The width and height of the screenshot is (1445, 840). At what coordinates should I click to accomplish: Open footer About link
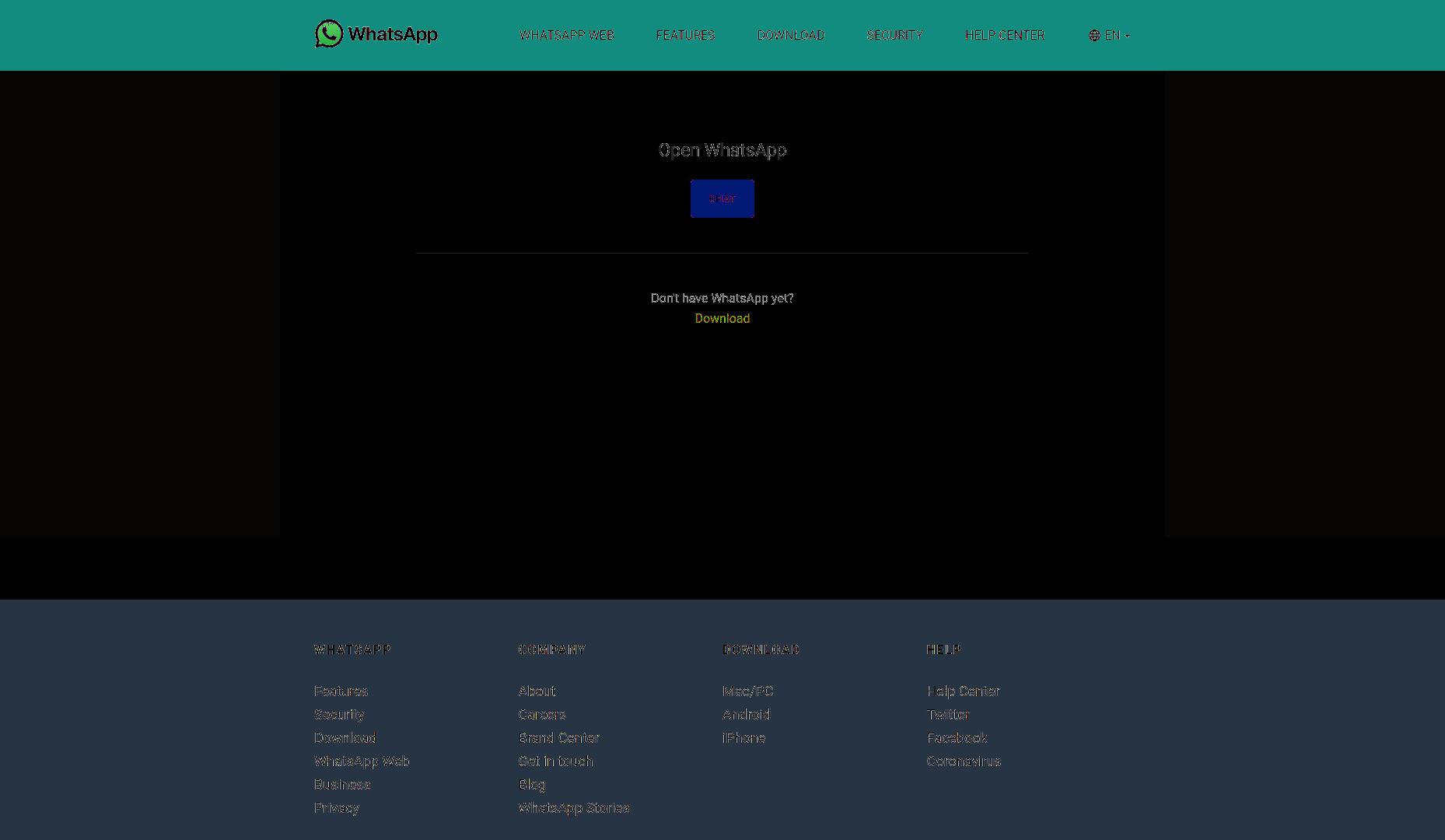tap(537, 691)
